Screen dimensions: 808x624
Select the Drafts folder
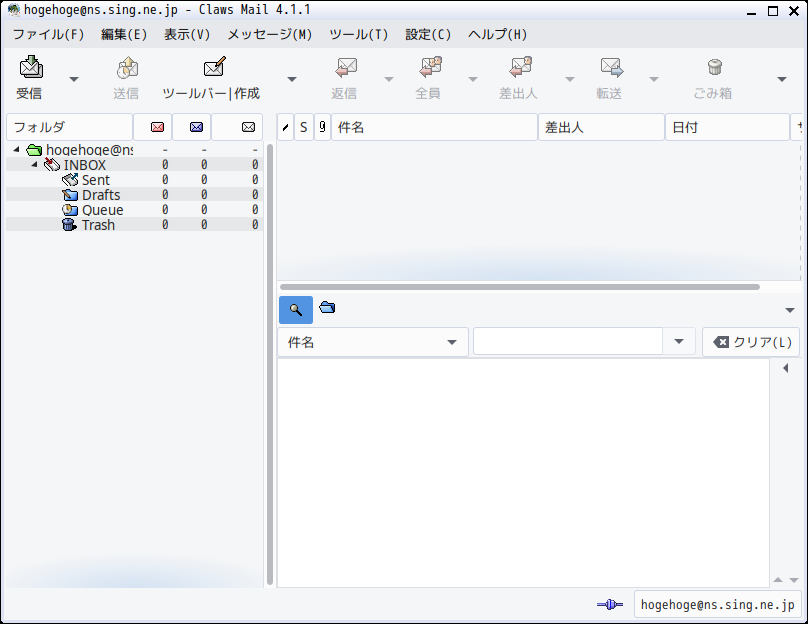point(100,195)
